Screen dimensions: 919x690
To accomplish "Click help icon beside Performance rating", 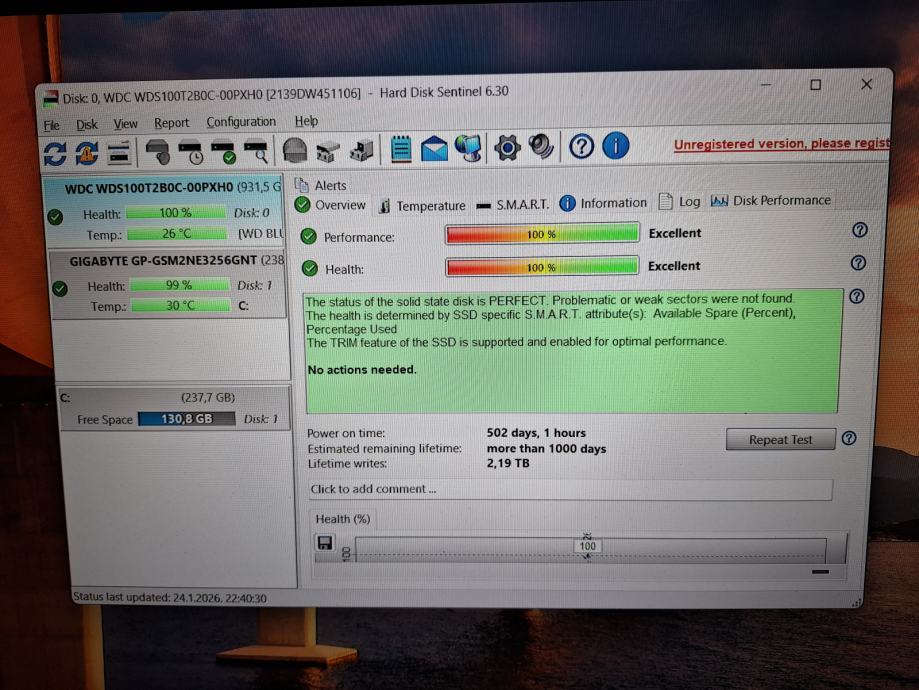I will click(x=860, y=230).
